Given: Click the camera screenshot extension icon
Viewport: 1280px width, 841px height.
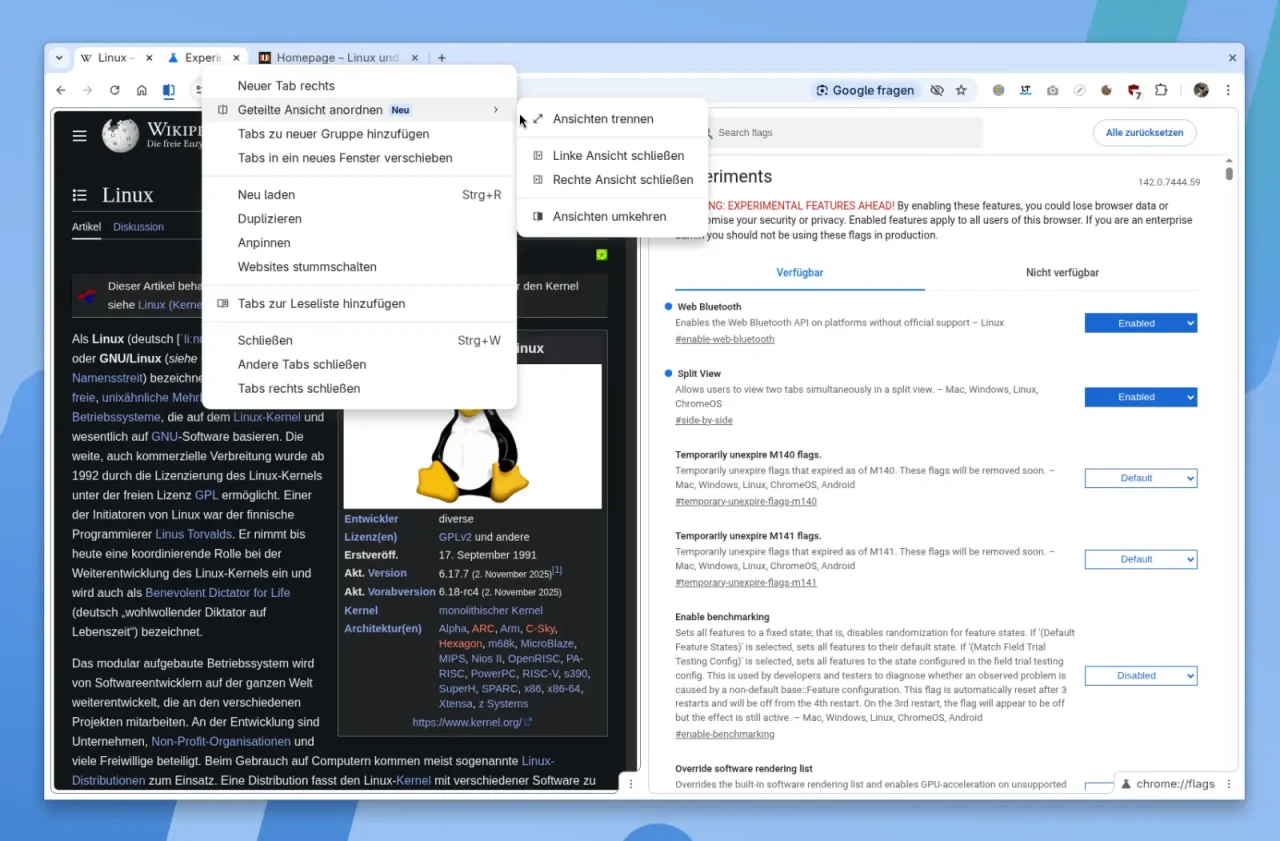Looking at the screenshot, I should [1052, 90].
